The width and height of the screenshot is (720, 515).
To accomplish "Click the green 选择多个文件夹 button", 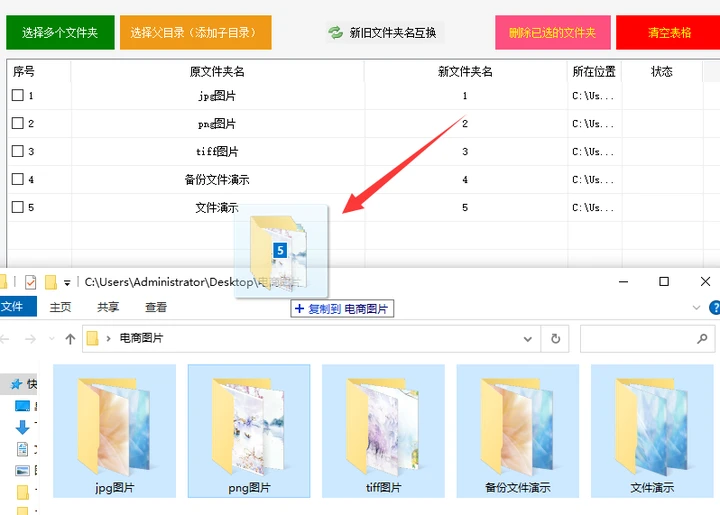I will (x=60, y=33).
